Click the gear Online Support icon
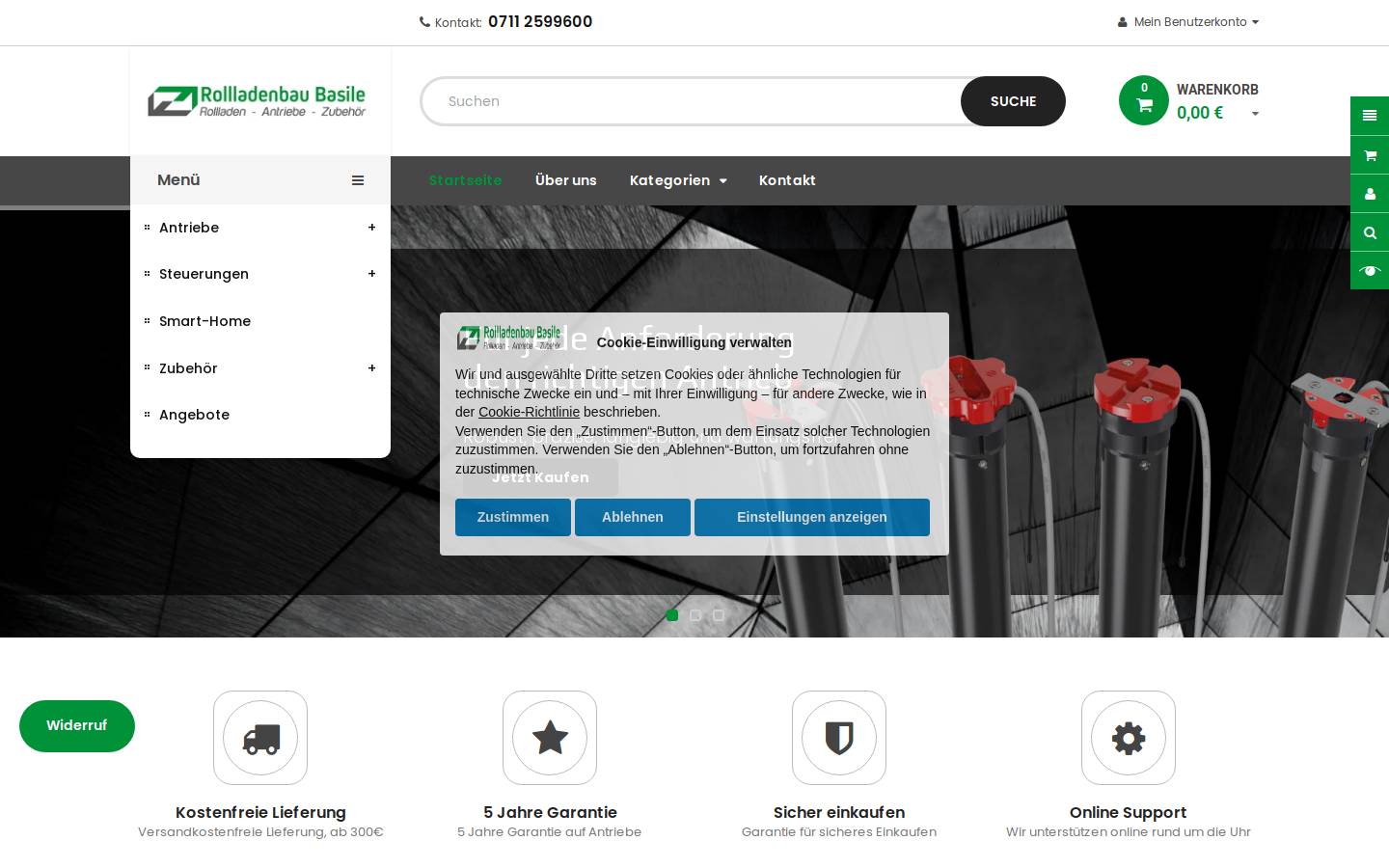 pos(1129,738)
